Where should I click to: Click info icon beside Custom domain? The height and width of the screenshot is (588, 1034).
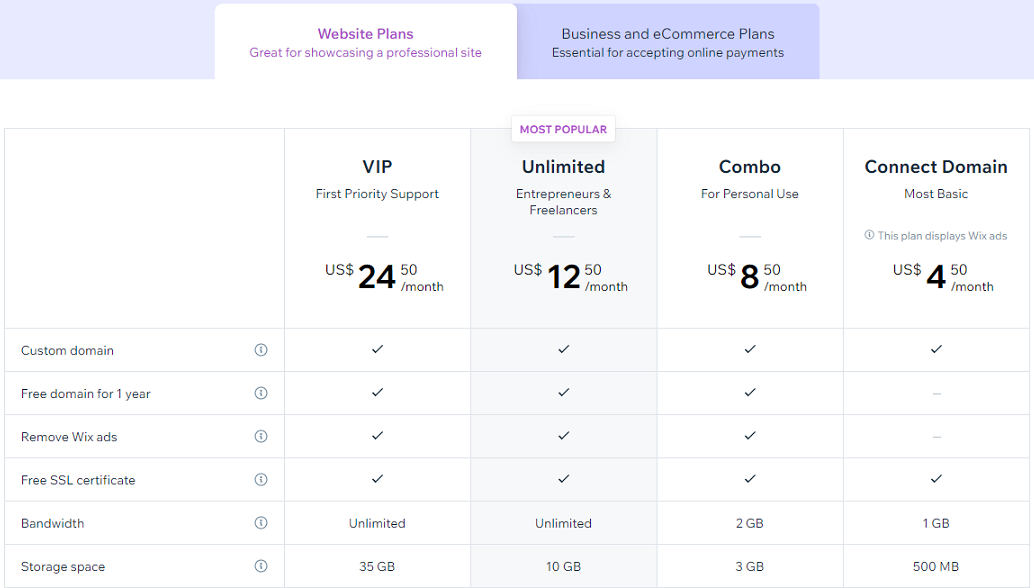click(261, 350)
